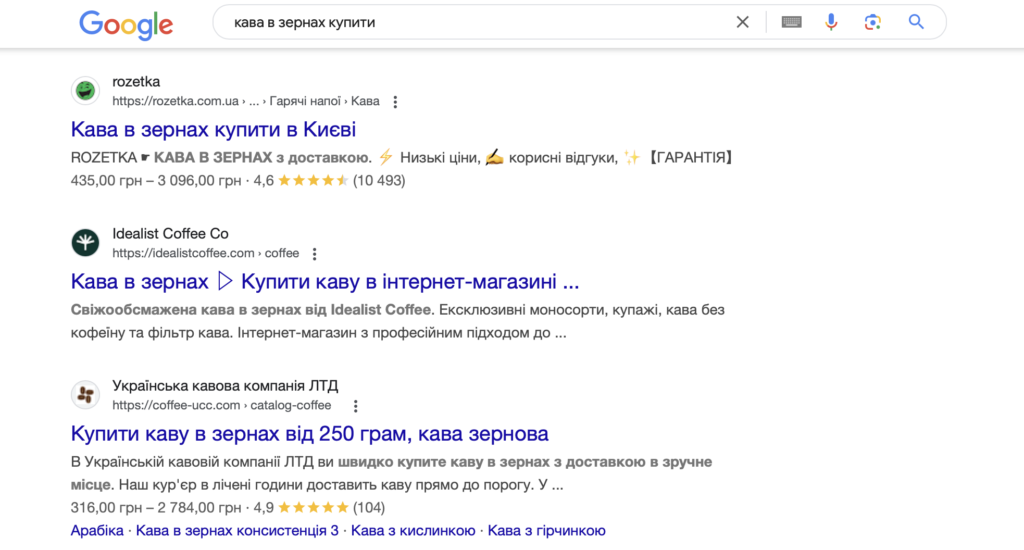
Task: Click 'Українська кавова компанія ЛТД' site name
Action: 225,386
